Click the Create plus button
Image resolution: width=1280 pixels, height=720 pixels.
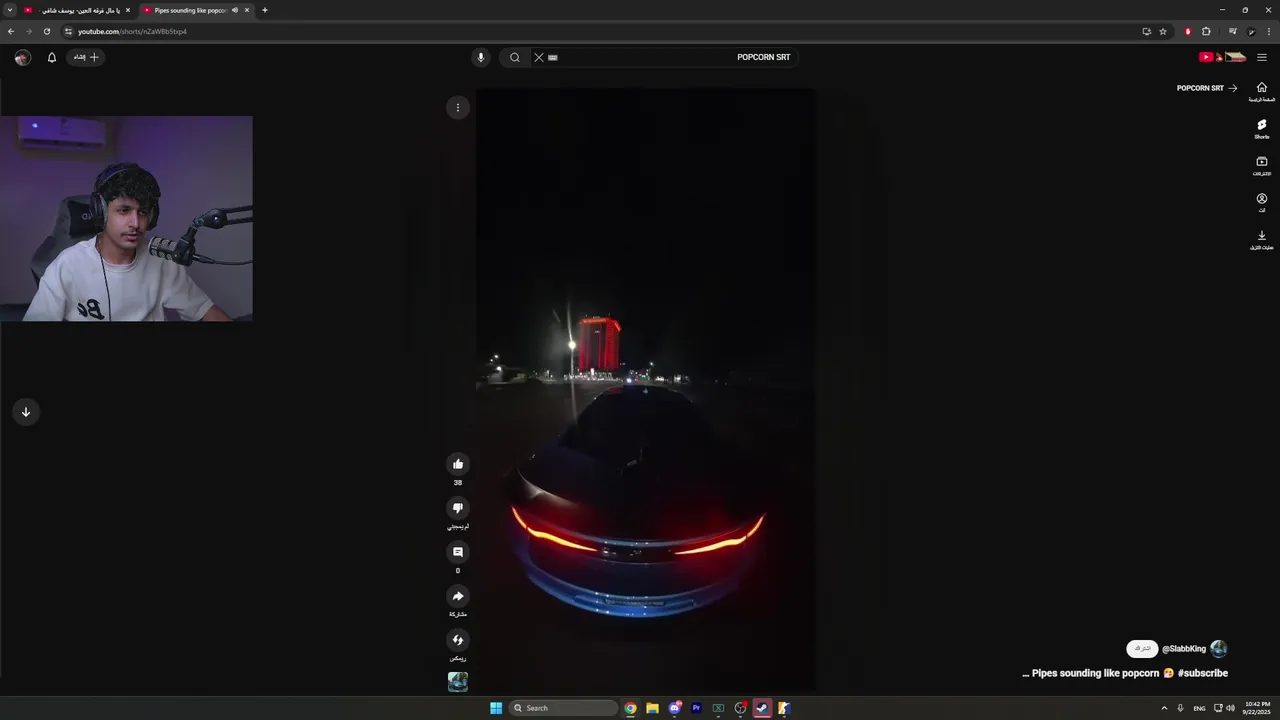(87, 57)
